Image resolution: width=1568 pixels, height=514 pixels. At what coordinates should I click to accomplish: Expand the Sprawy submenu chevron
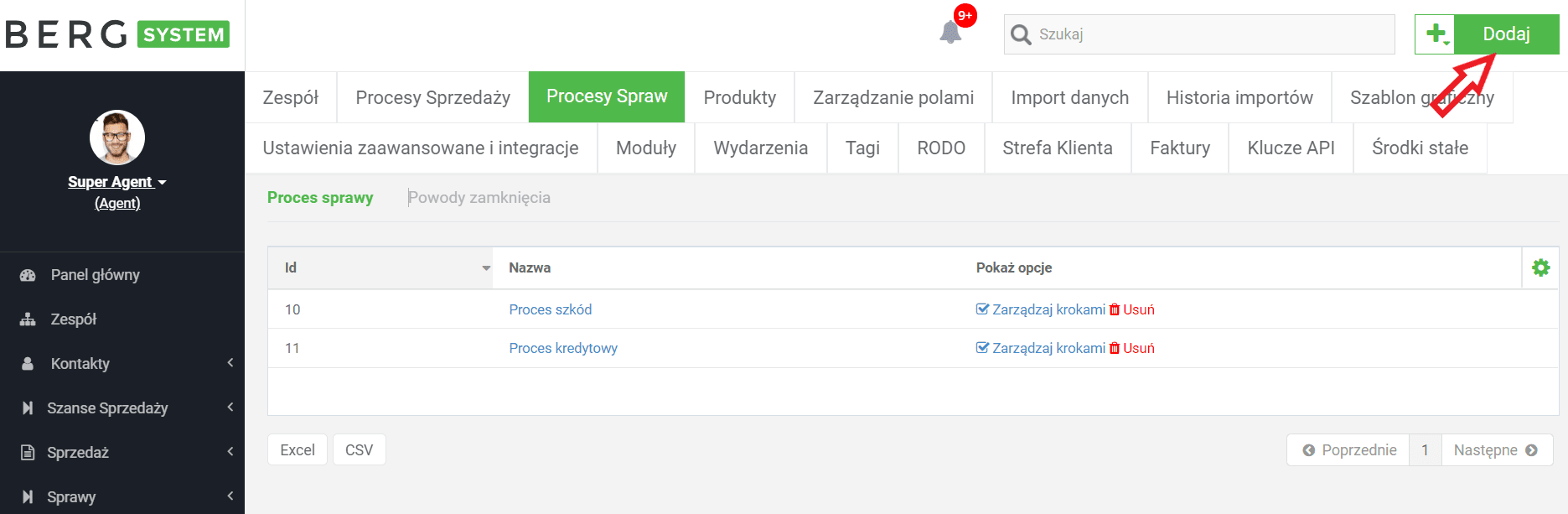coord(230,496)
